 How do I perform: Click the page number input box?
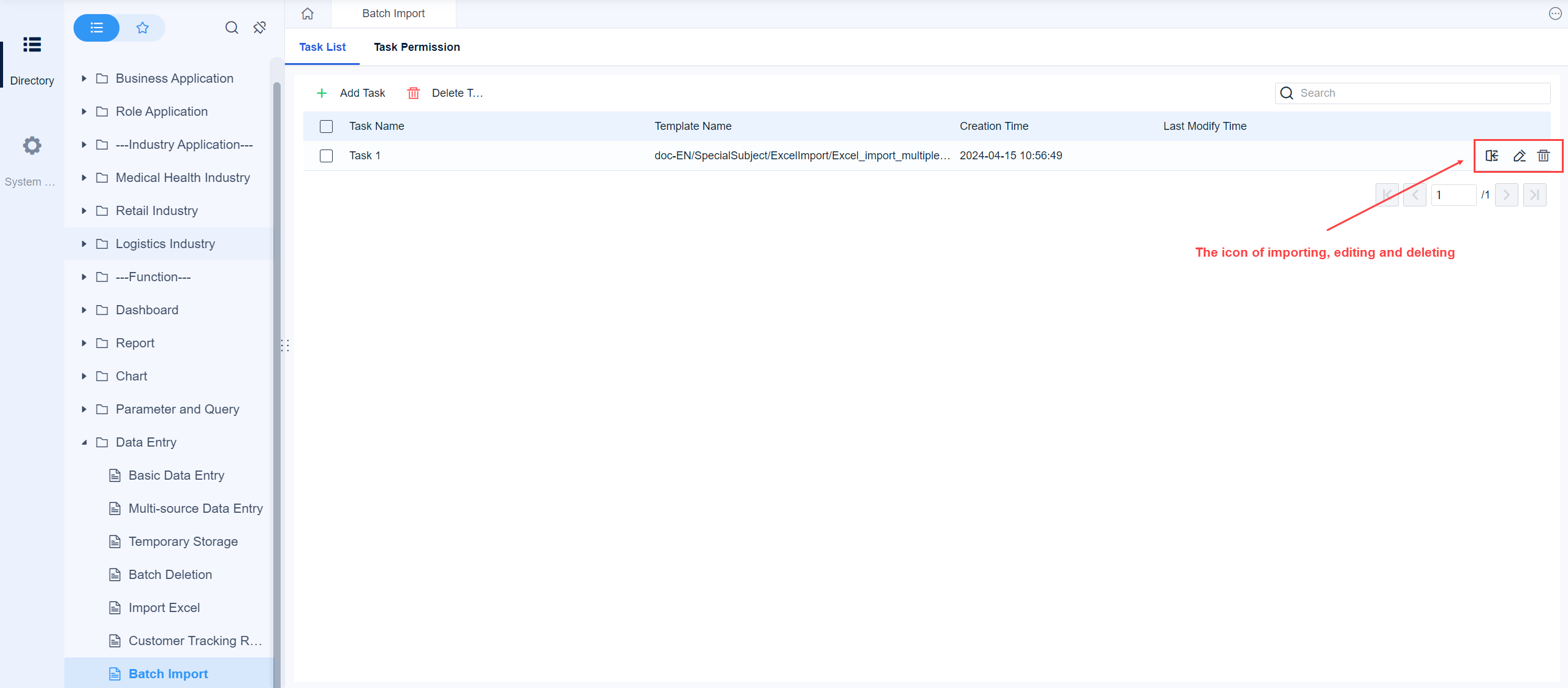1453,195
